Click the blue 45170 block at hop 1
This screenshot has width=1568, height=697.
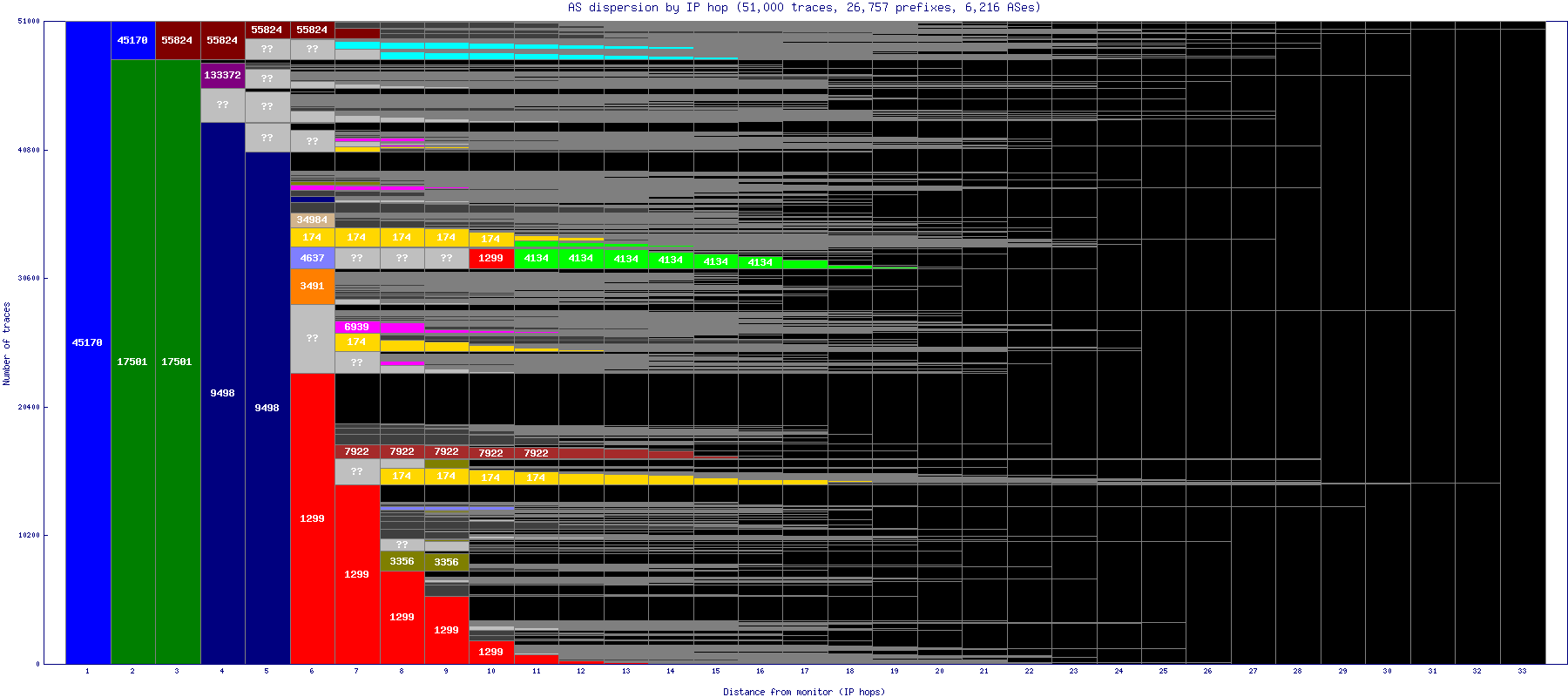point(88,342)
